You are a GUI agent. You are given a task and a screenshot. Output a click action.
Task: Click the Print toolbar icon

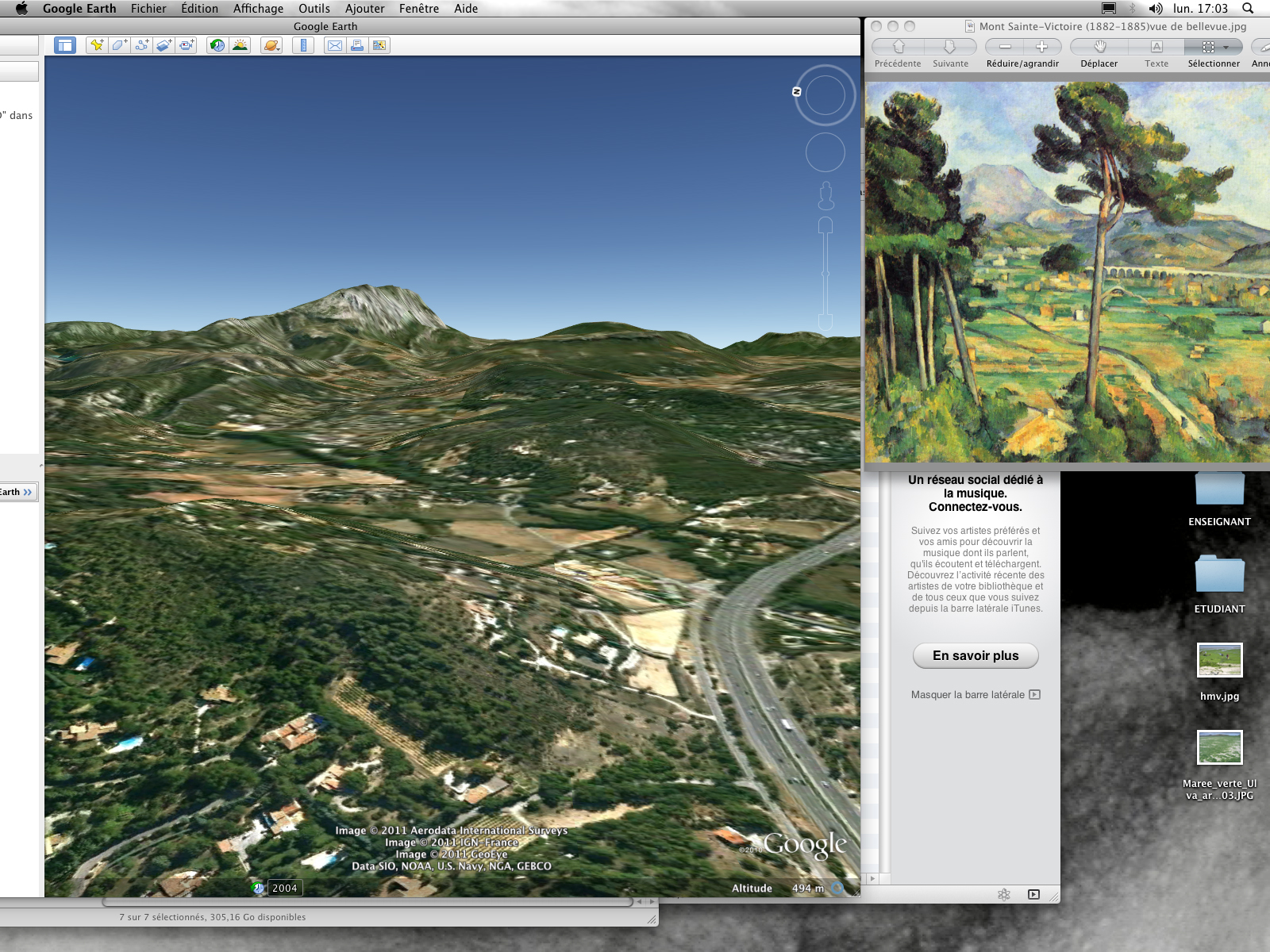click(357, 45)
